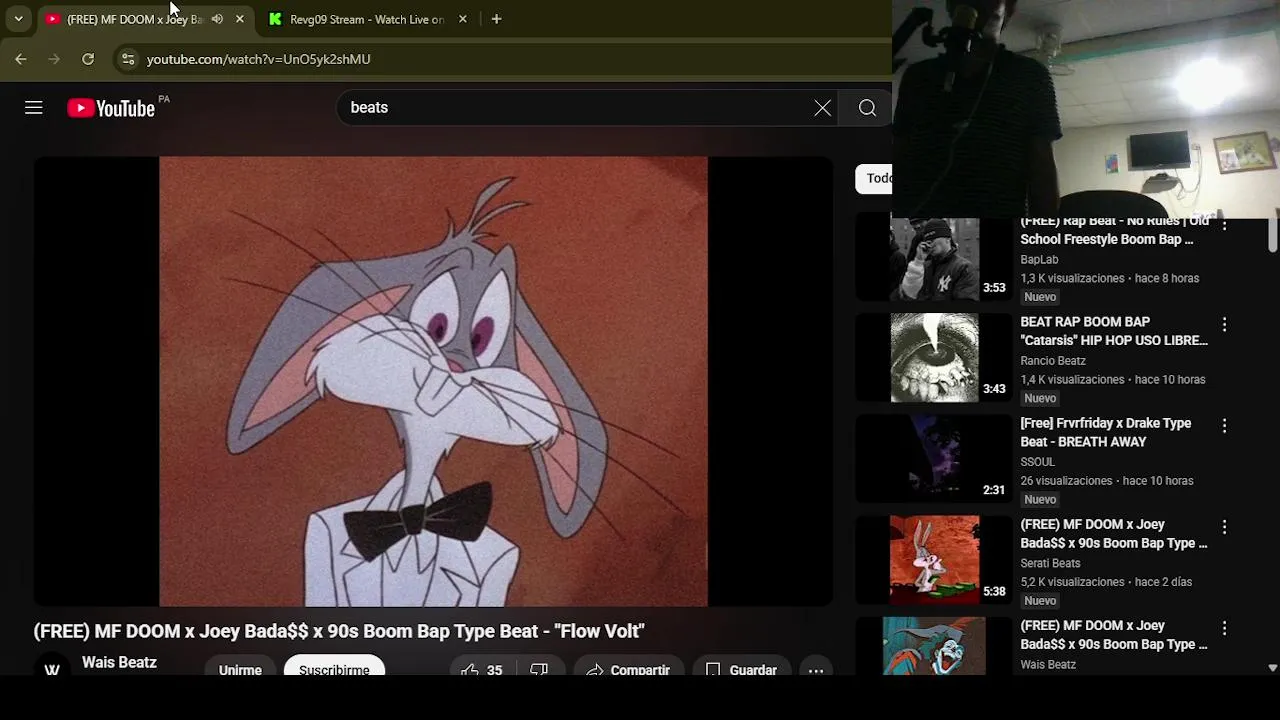Click the Serati Beats channel name
The image size is (1280, 720).
[x=1050, y=563]
